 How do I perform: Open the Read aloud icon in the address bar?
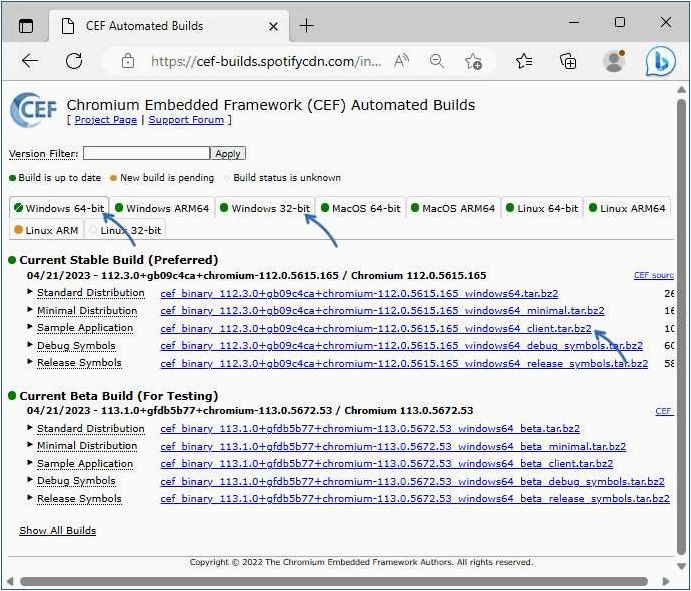[x=401, y=61]
